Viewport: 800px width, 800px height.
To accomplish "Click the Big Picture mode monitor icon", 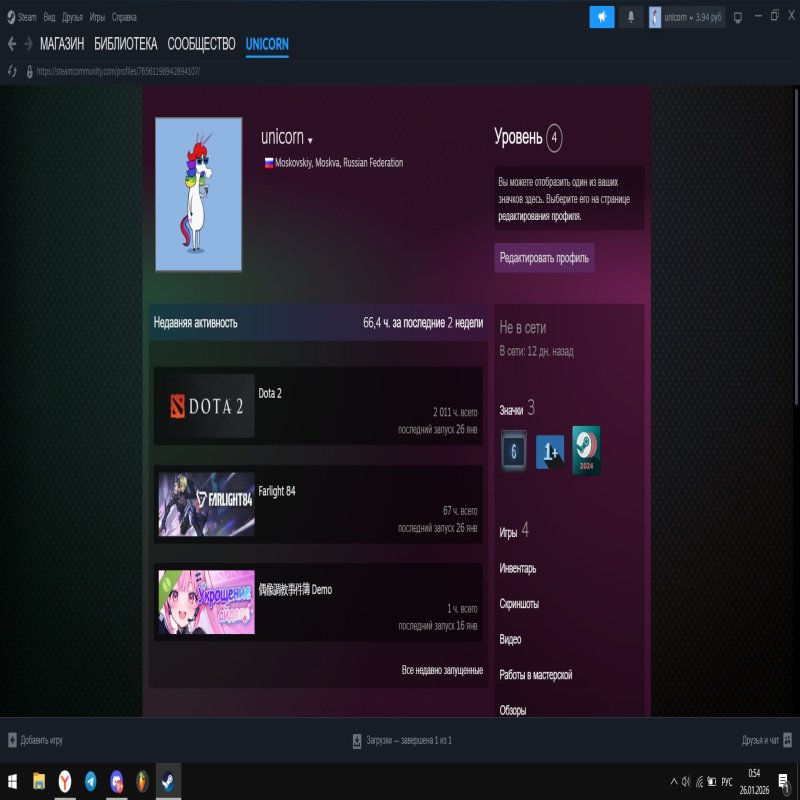I will (738, 17).
